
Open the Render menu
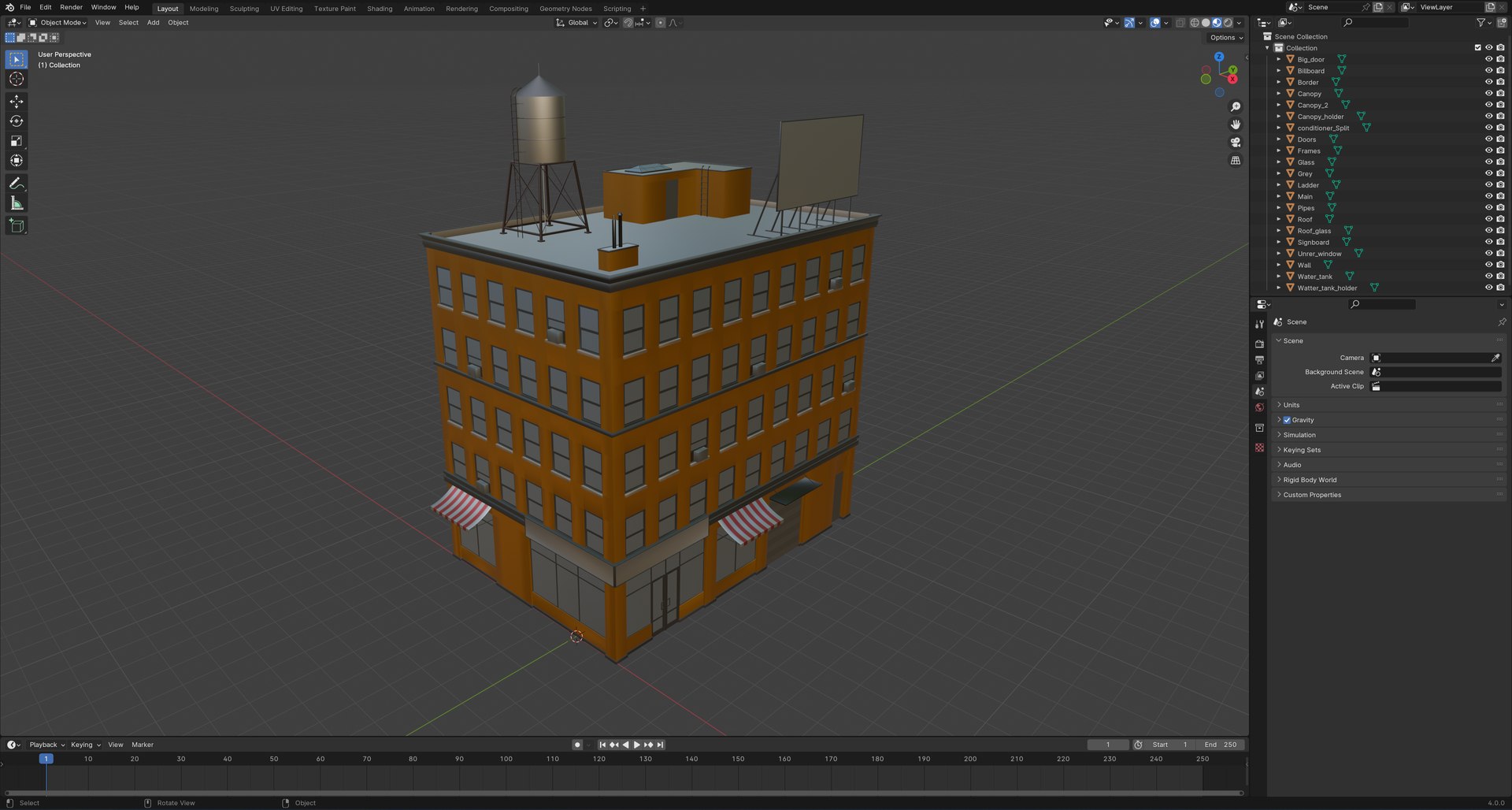[71, 7]
